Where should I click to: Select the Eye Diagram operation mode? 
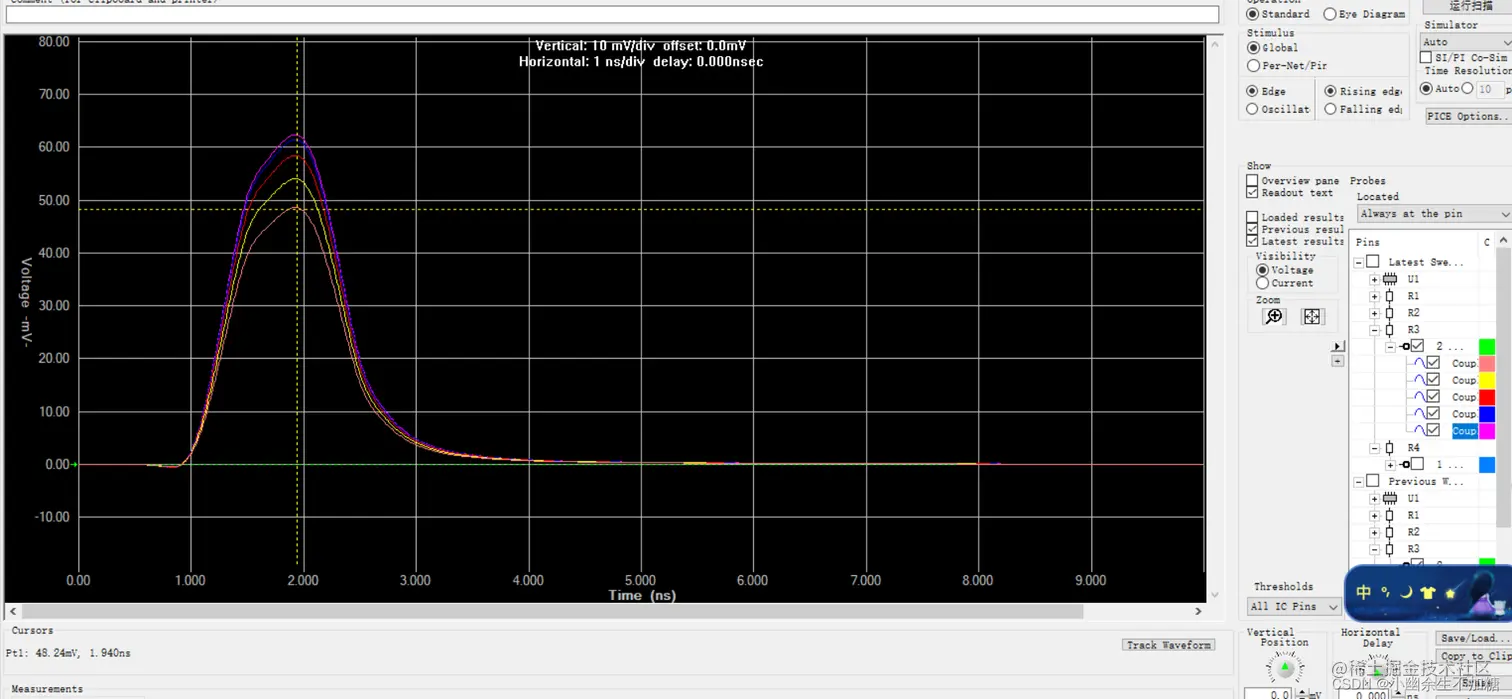pyautogui.click(x=1330, y=14)
